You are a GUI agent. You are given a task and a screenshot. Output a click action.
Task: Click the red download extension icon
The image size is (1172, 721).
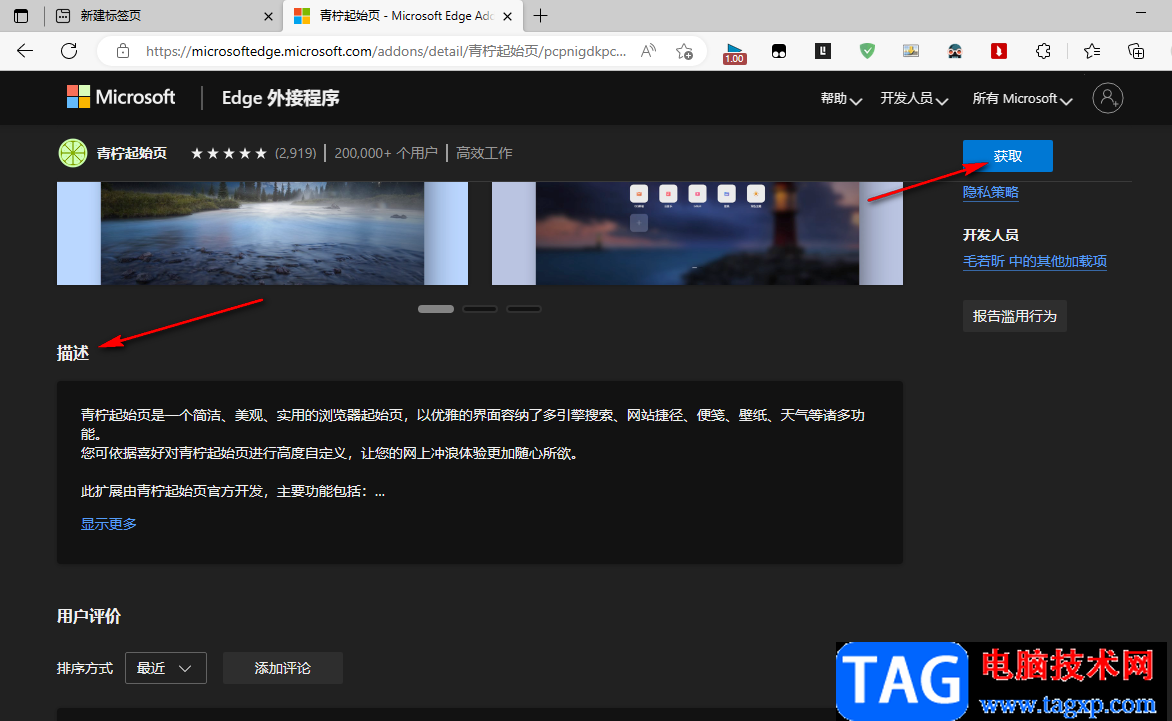tap(999, 51)
